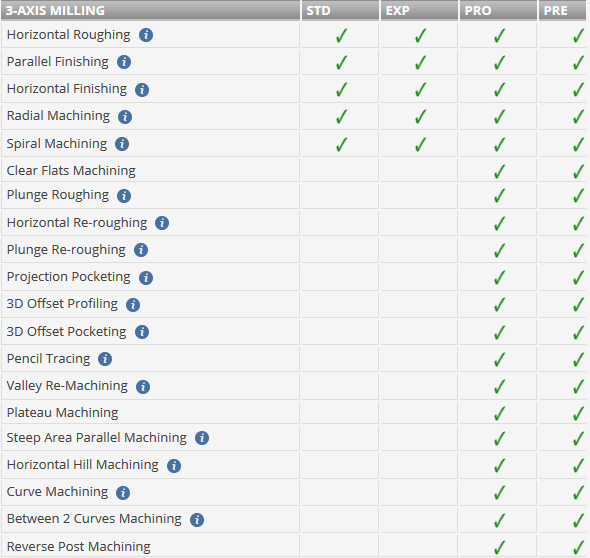Open Between 2 Curves Machining info

197,520
